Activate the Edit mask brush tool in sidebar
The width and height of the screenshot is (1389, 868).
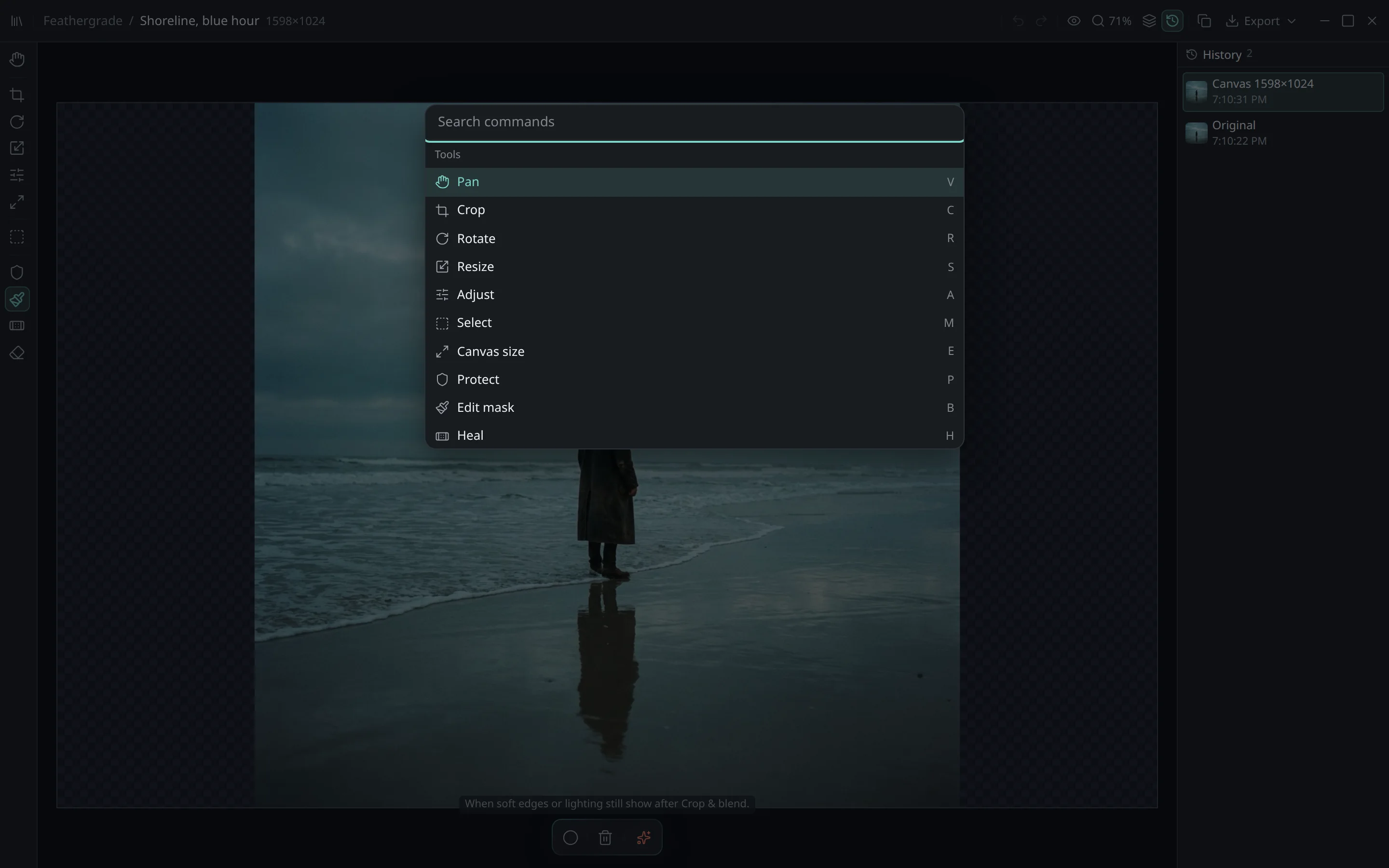click(17, 299)
